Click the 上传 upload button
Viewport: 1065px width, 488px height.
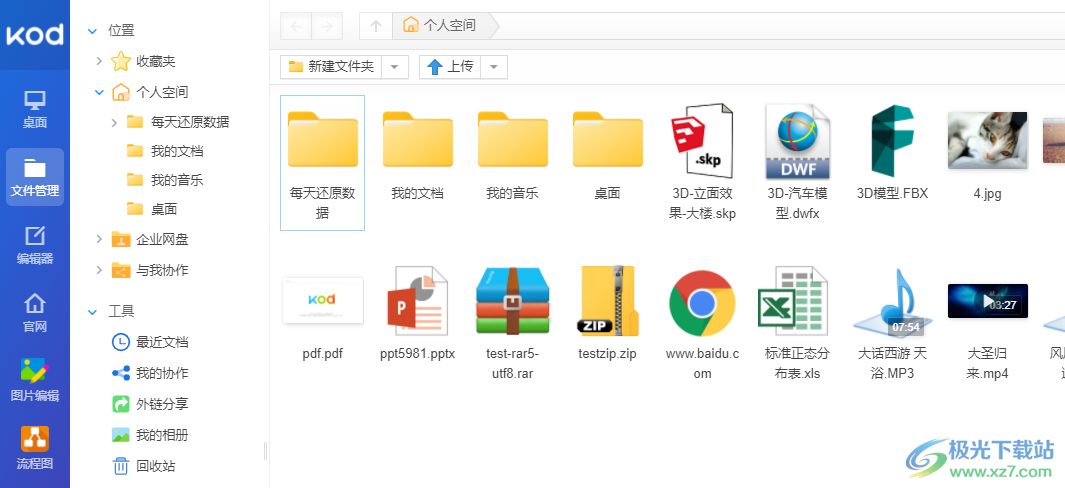[x=450, y=67]
